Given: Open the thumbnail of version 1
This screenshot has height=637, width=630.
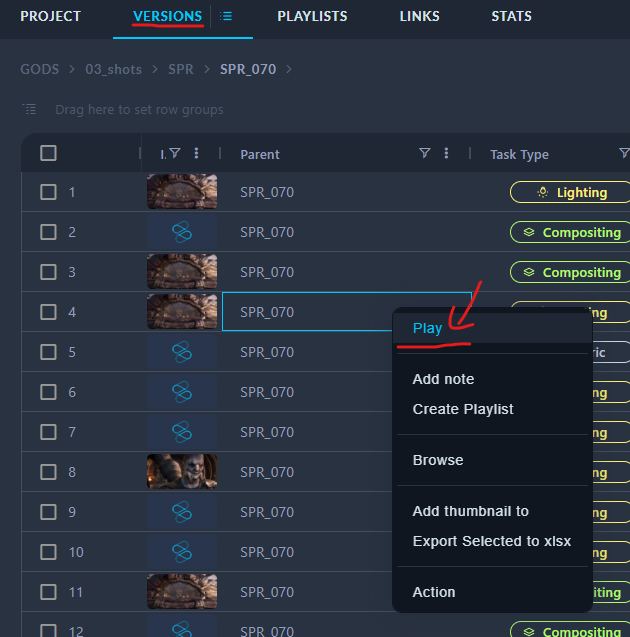Looking at the screenshot, I should (182, 191).
